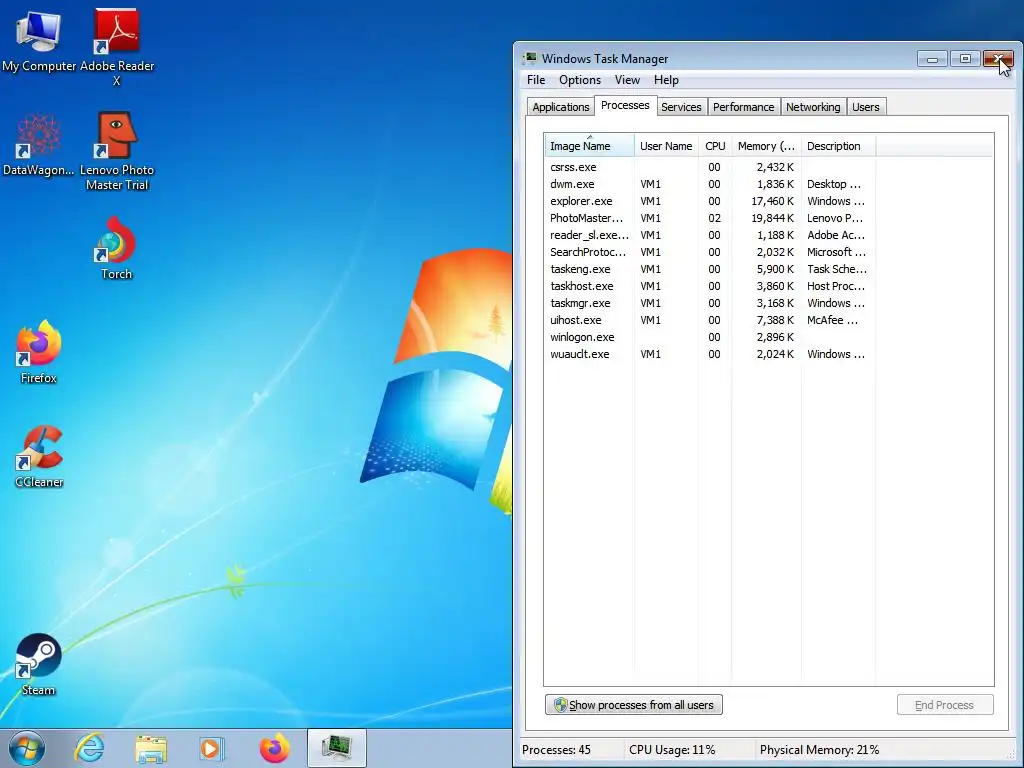
Task: Open the Windows Start button
Action: point(26,748)
